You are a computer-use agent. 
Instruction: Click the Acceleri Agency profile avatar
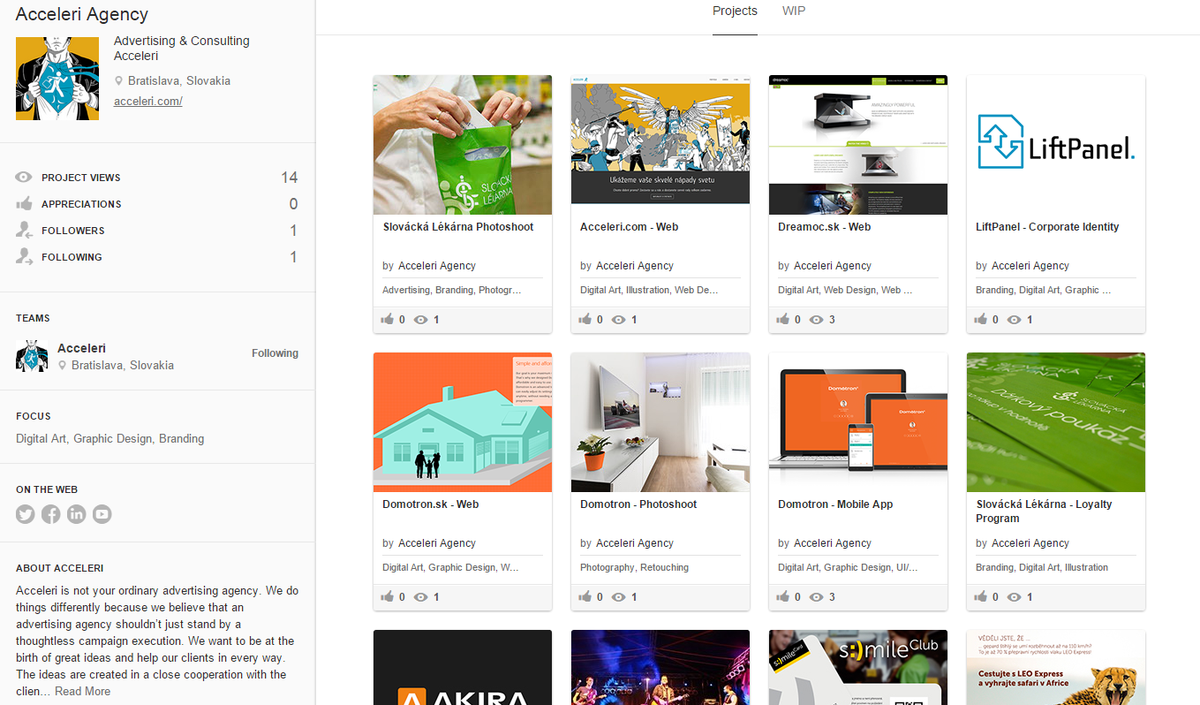click(57, 79)
